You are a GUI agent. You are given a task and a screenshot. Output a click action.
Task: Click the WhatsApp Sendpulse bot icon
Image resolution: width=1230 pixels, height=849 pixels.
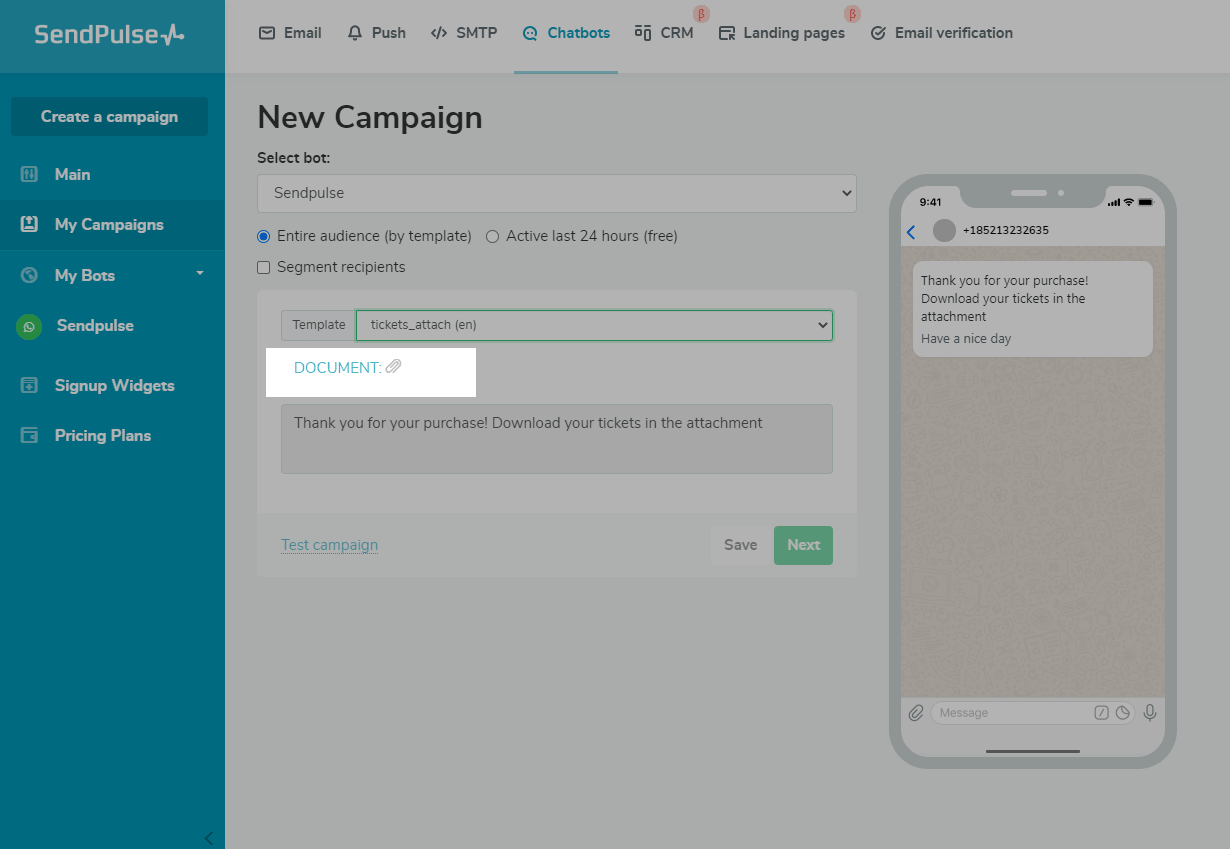(x=29, y=326)
